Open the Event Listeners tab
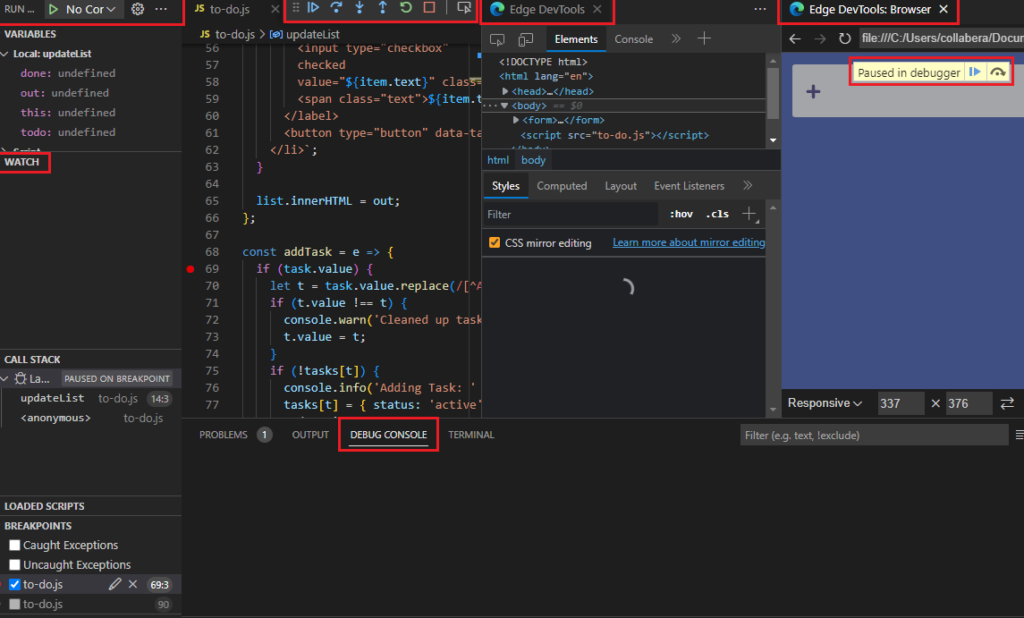This screenshot has height=618, width=1024. tap(689, 186)
